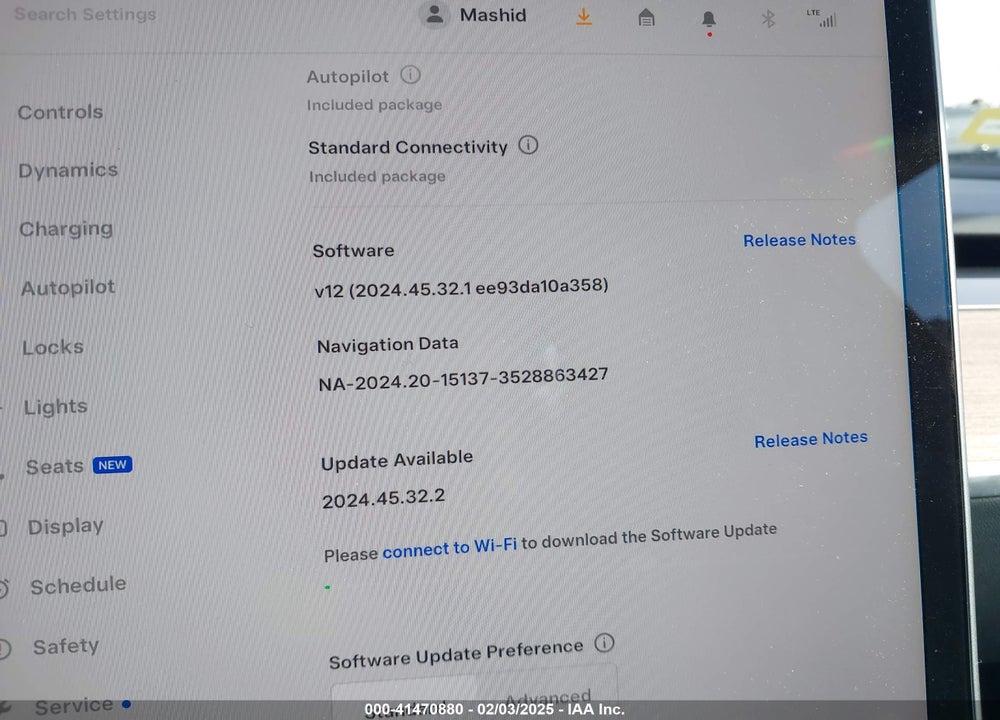Select the Mashid profile name
Screen dimensions: 1000x720
coord(493,15)
